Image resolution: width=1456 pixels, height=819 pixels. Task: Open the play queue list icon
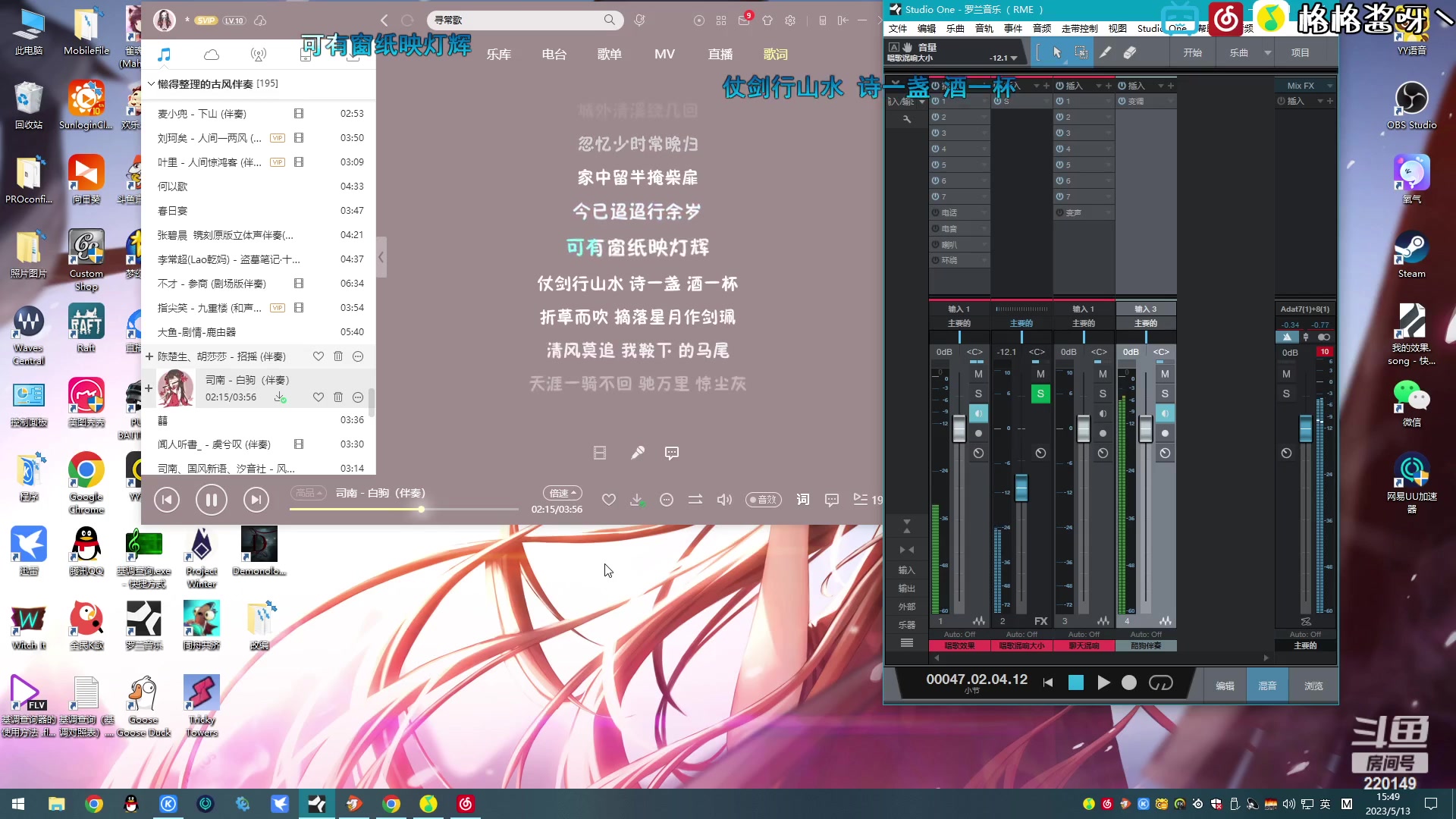click(860, 499)
